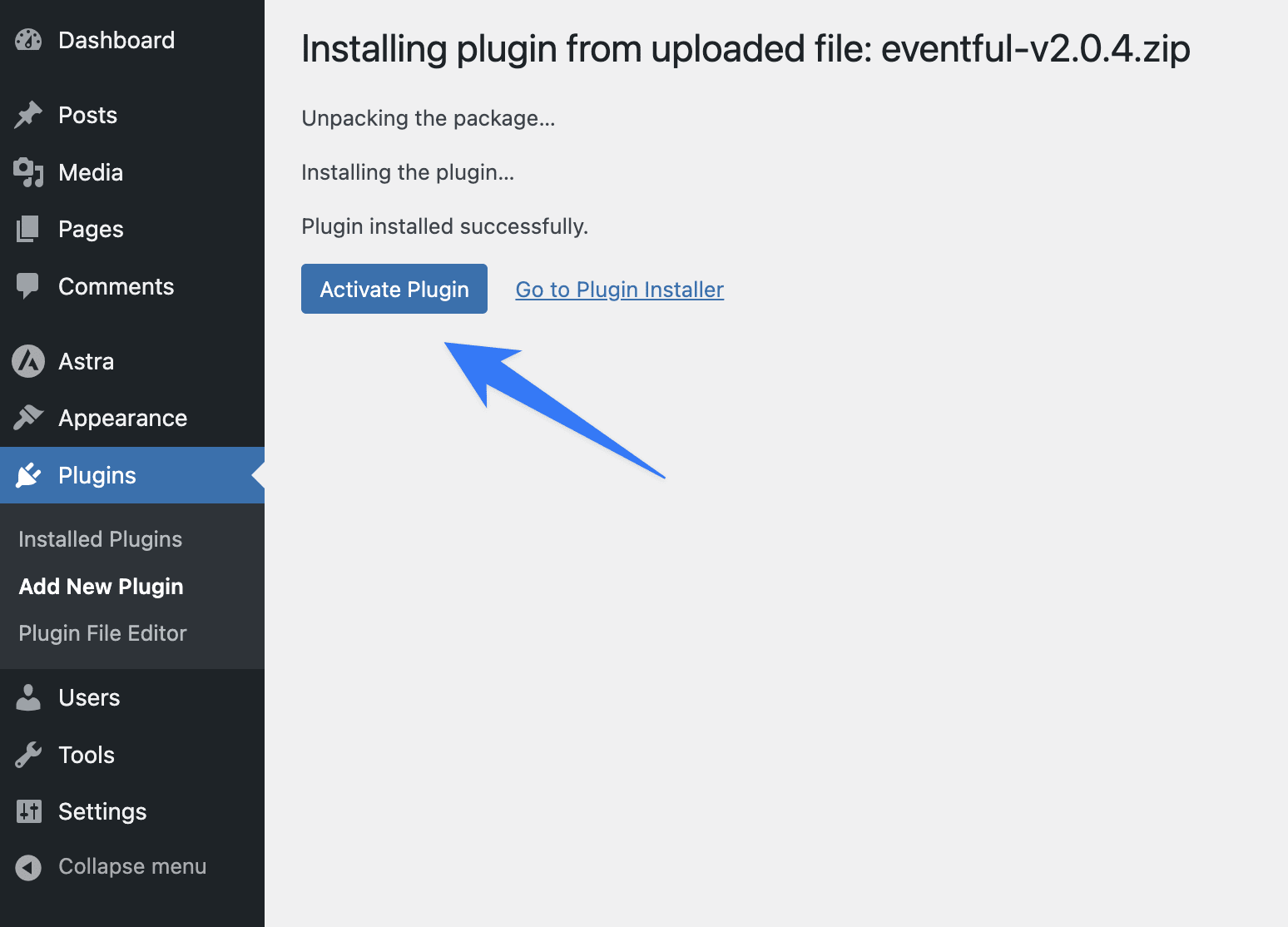
Task: Click the Astra logo icon
Action: (x=28, y=361)
